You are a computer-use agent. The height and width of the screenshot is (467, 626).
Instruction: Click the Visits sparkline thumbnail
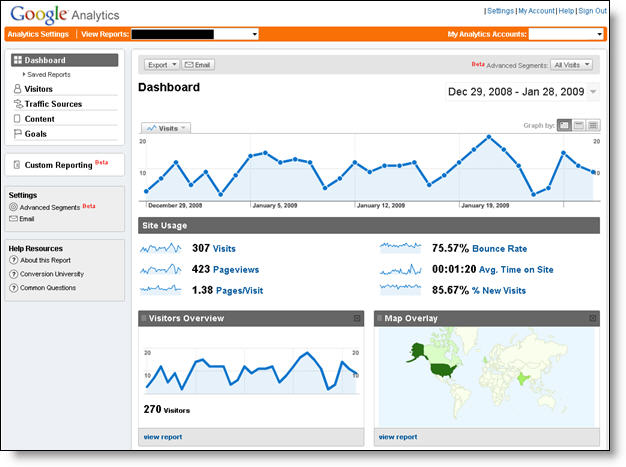pos(160,248)
